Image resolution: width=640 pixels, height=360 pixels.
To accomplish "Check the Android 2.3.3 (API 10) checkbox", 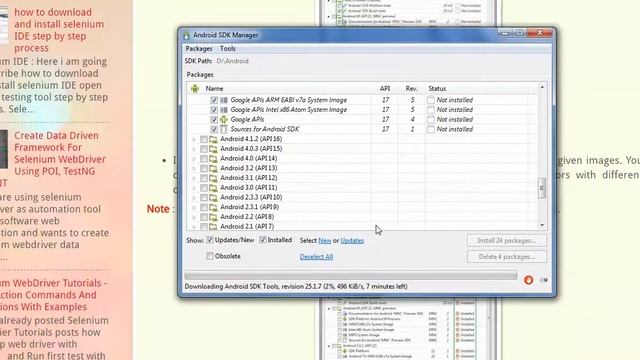I will (204, 198).
